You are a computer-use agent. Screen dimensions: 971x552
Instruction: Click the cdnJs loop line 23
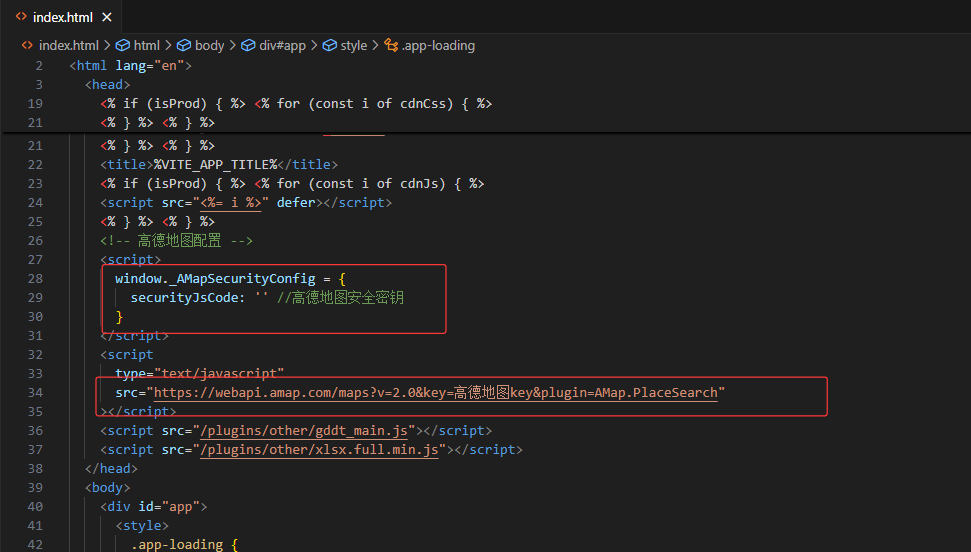pos(292,184)
